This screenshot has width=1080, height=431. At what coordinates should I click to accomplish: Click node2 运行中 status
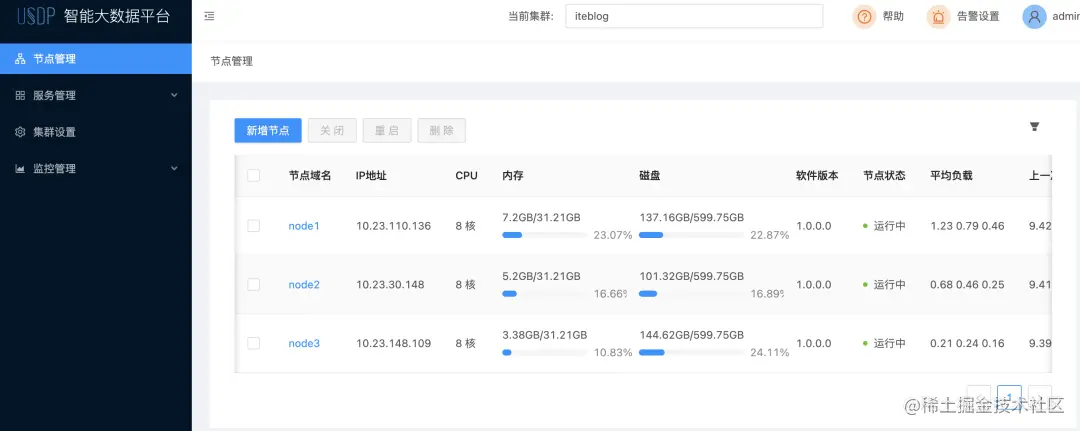pos(884,284)
